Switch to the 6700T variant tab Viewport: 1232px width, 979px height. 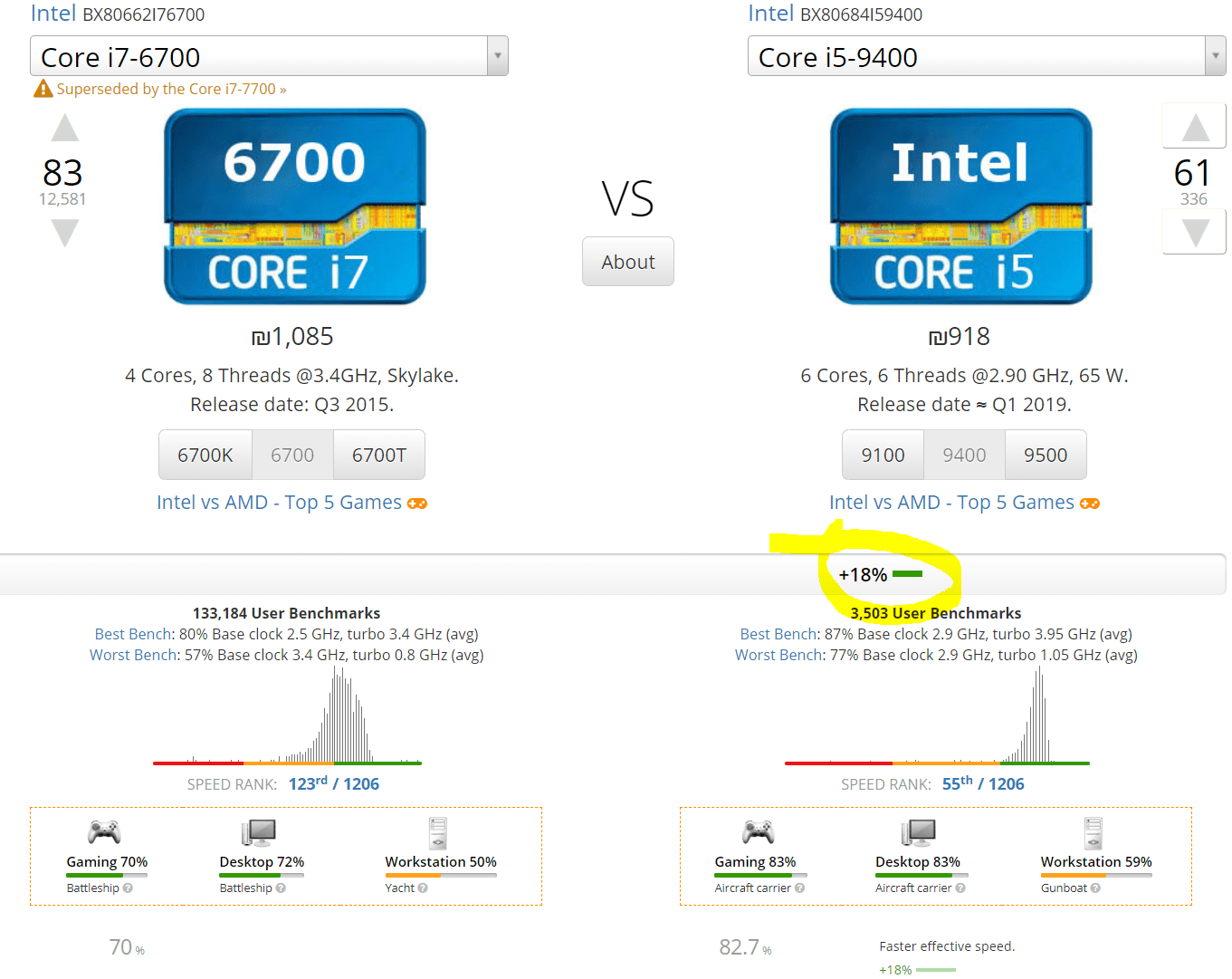pos(379,455)
